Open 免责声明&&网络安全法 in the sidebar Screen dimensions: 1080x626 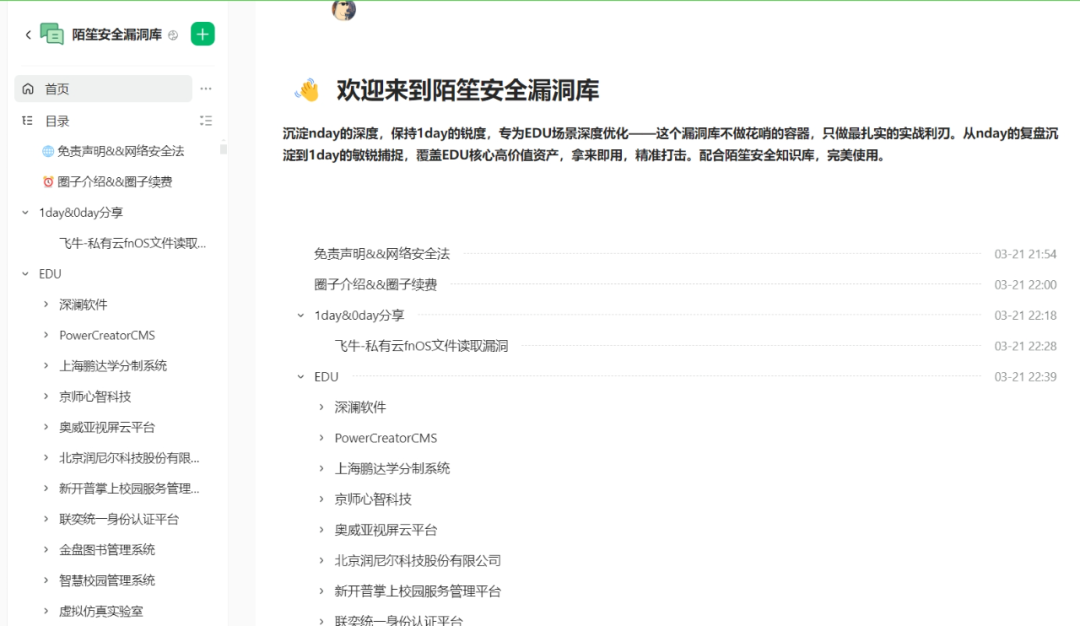pos(121,151)
